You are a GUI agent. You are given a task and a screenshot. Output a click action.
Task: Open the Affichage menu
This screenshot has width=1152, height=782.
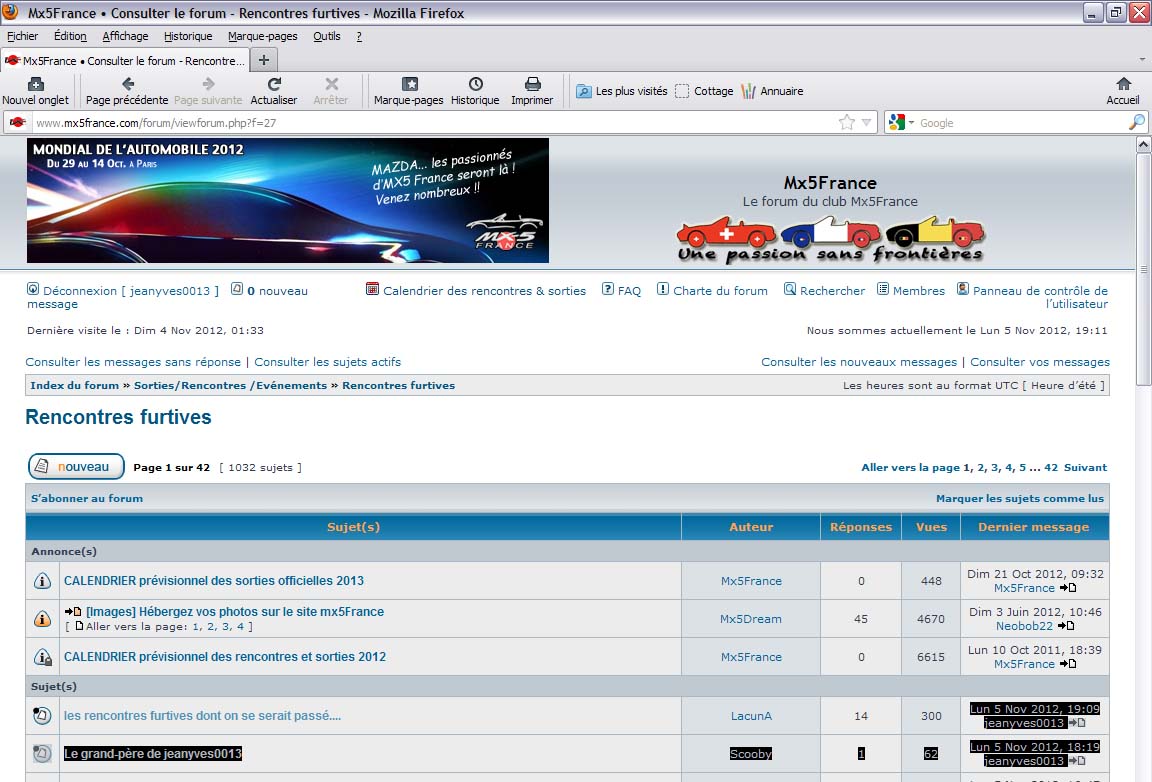[x=125, y=36]
